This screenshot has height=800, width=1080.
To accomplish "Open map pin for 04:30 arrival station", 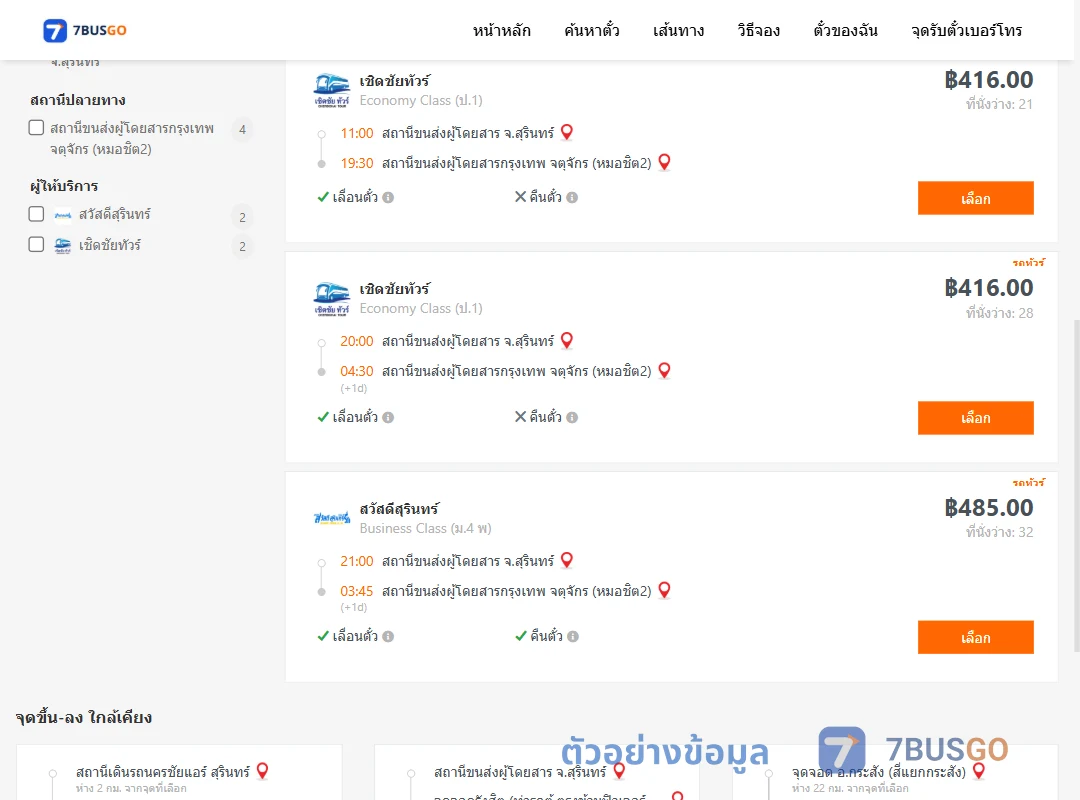I will click(x=665, y=370).
